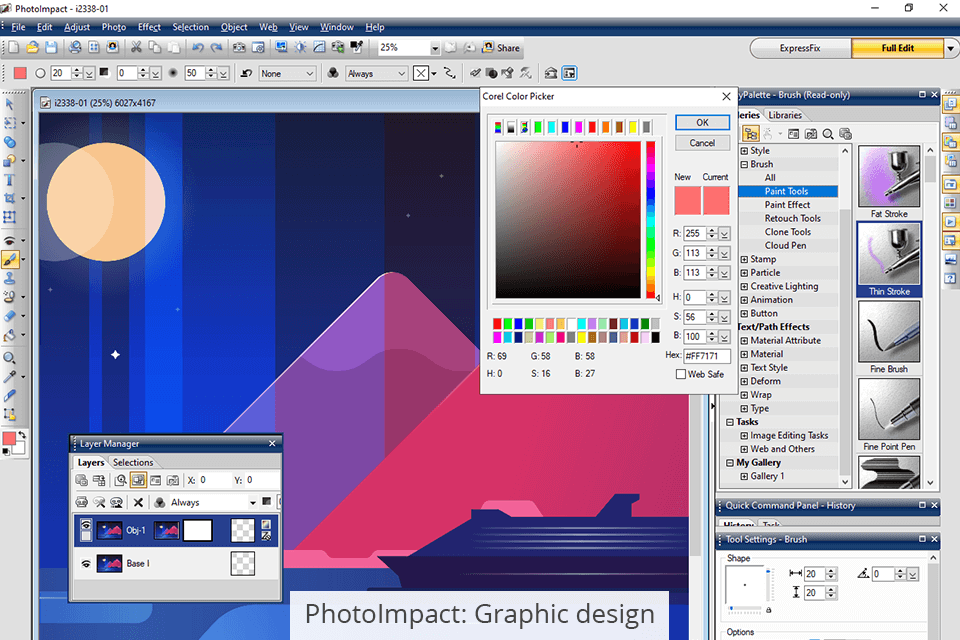
Task: Click the hue slider strip in Color Picker
Action: [x=650, y=219]
